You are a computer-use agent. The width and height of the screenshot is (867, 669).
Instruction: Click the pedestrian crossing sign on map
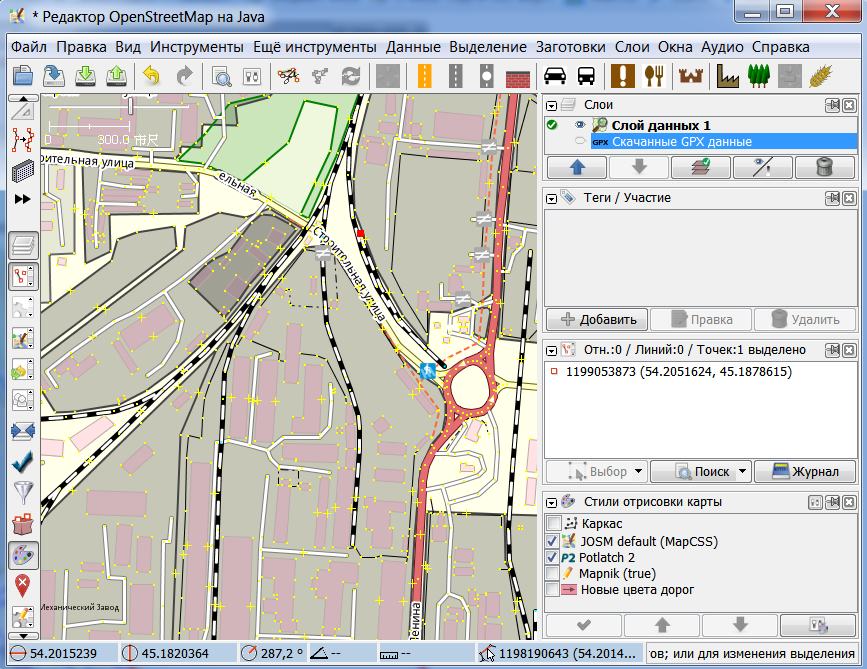coord(427,370)
